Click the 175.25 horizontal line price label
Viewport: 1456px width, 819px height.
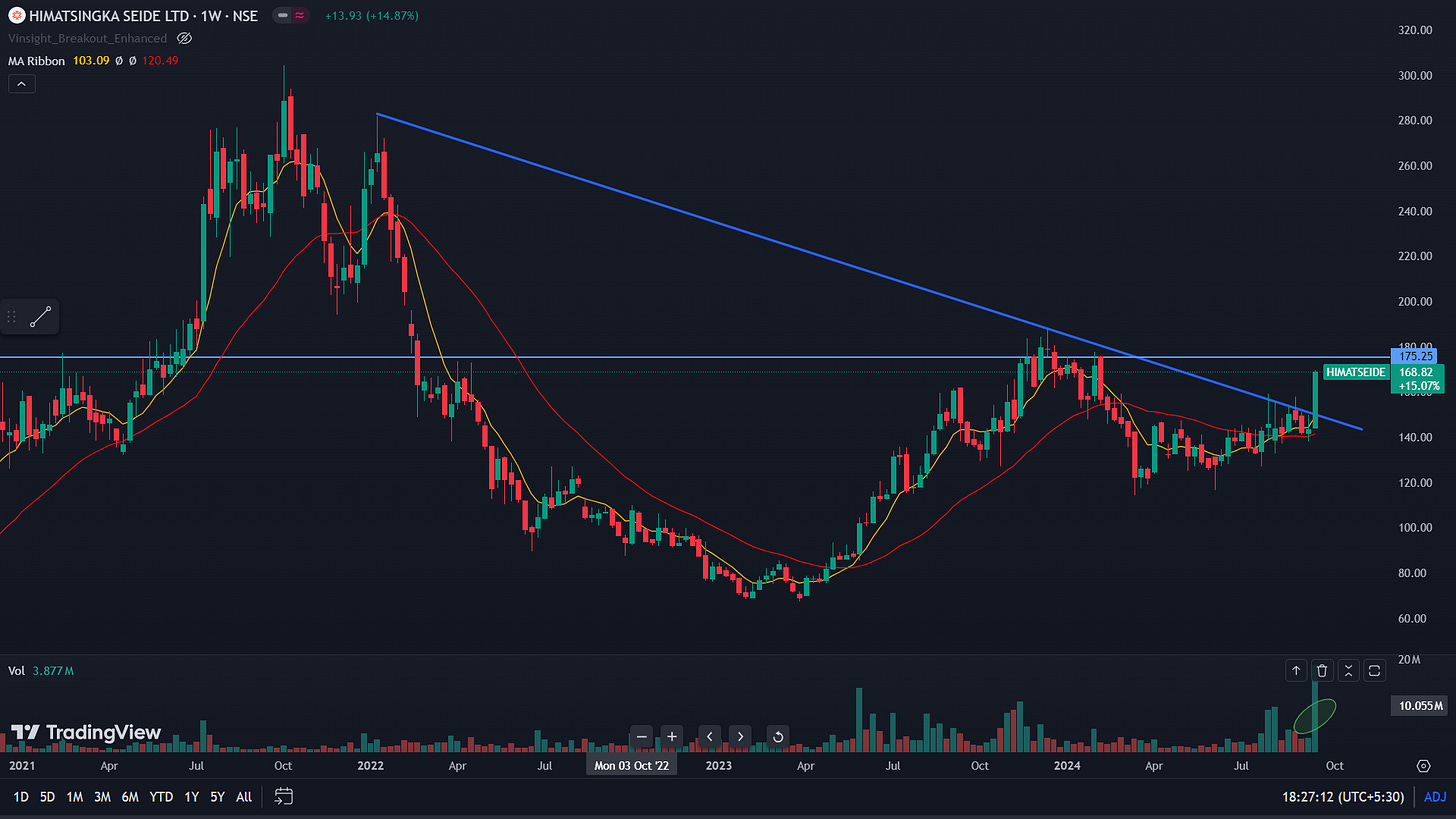click(x=1417, y=356)
